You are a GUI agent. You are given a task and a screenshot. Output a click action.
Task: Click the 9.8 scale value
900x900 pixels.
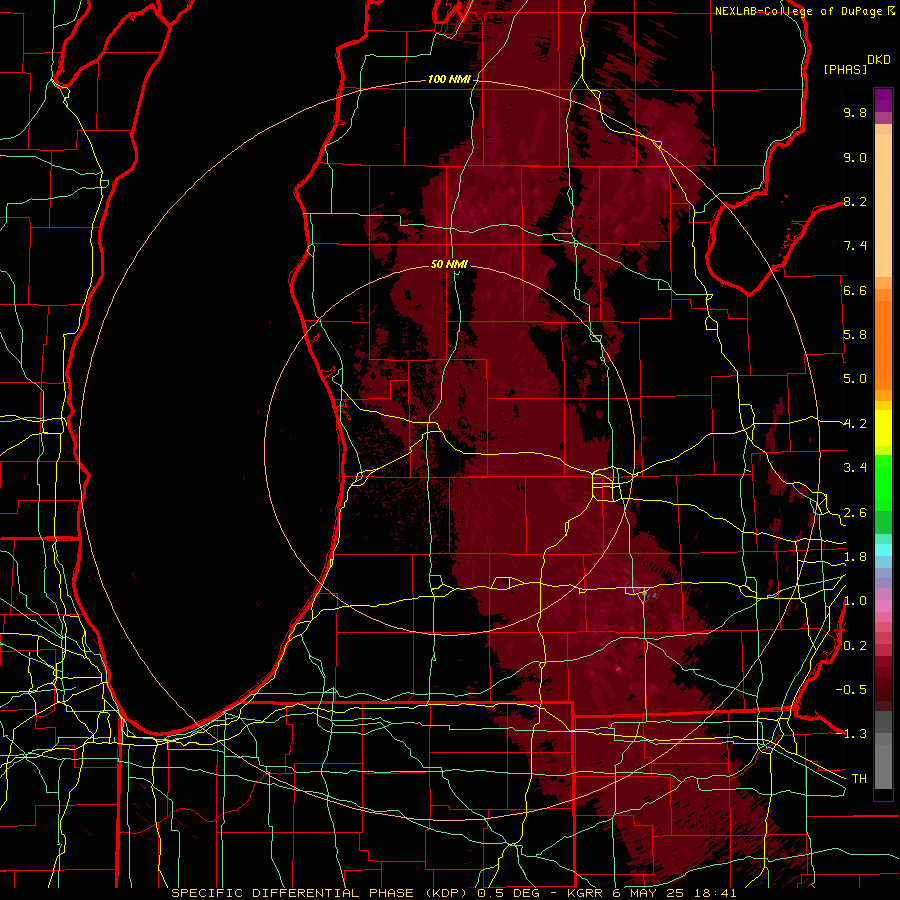pos(855,112)
